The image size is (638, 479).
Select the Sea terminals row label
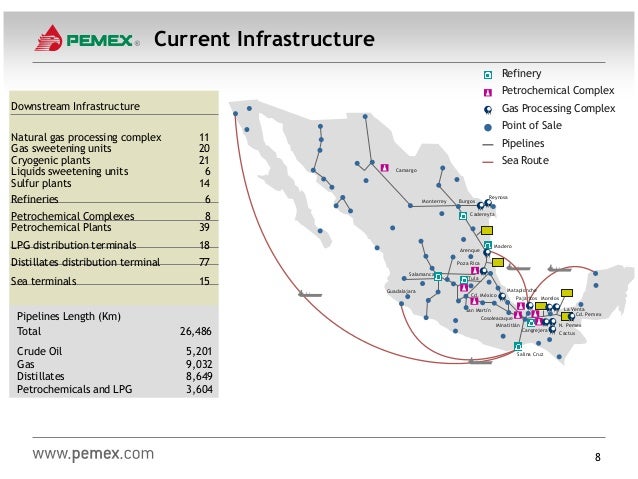[44, 281]
